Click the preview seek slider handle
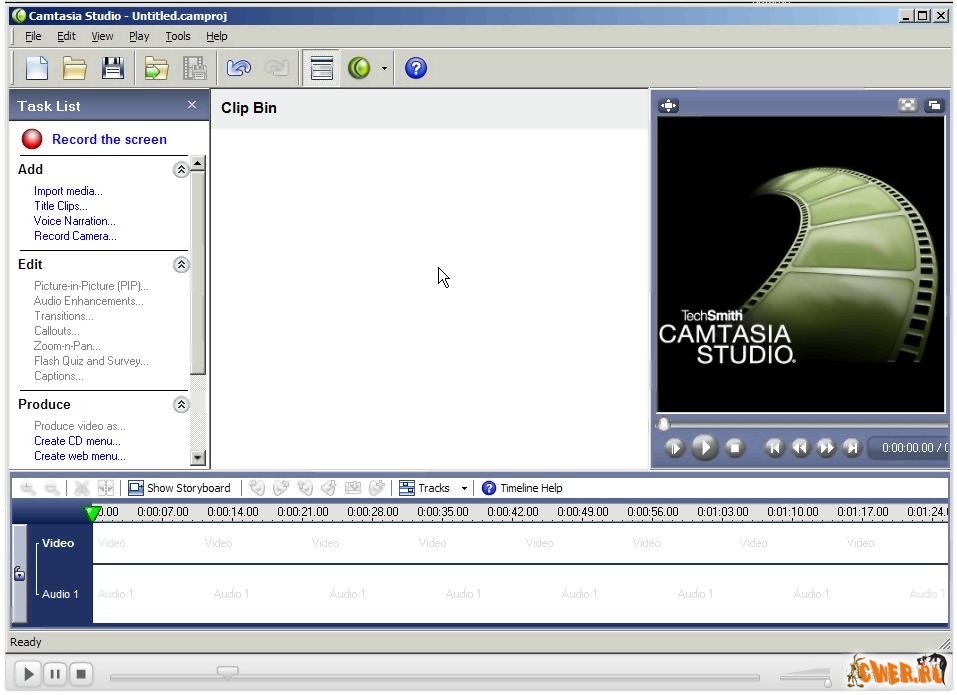Viewport: 957px width, 695px height. click(x=663, y=424)
